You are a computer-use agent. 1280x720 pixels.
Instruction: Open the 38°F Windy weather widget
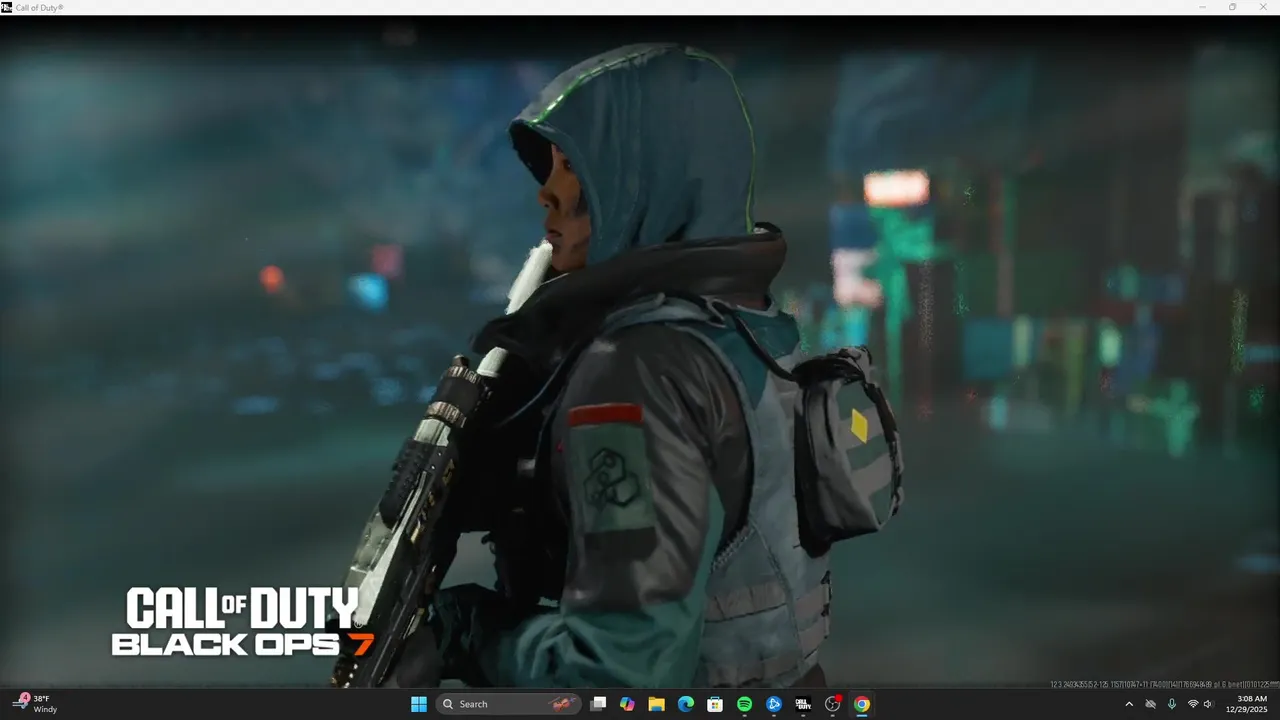click(36, 704)
